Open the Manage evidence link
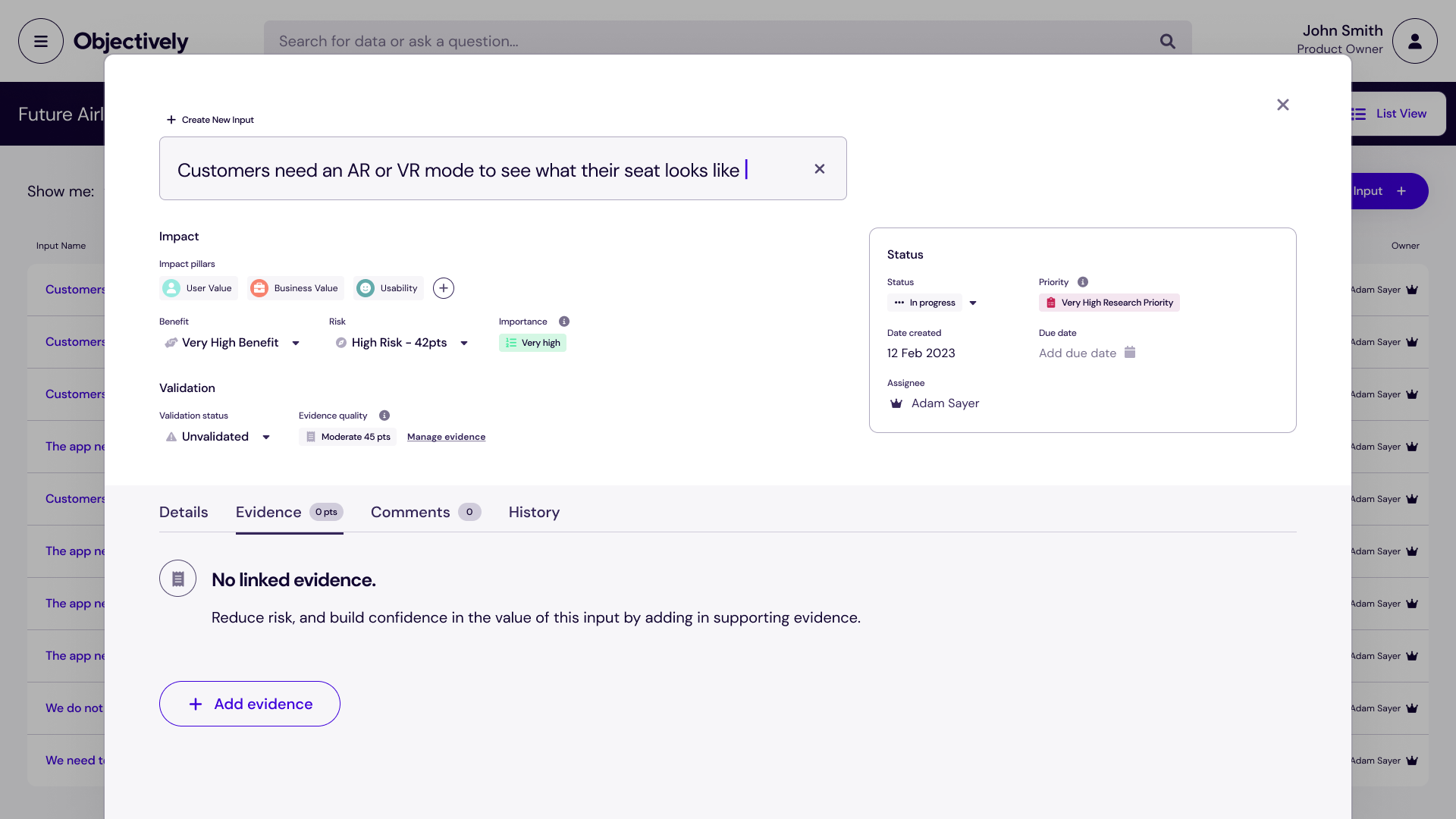The image size is (1456, 819). pyautogui.click(x=446, y=437)
